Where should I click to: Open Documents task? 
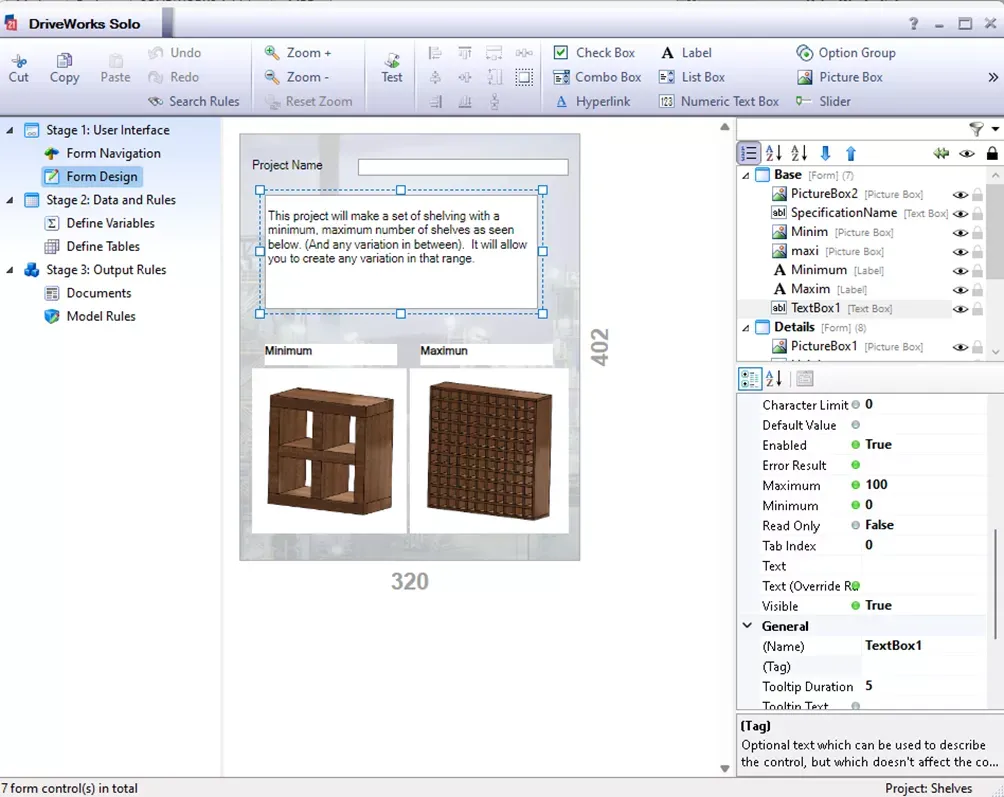point(88,293)
